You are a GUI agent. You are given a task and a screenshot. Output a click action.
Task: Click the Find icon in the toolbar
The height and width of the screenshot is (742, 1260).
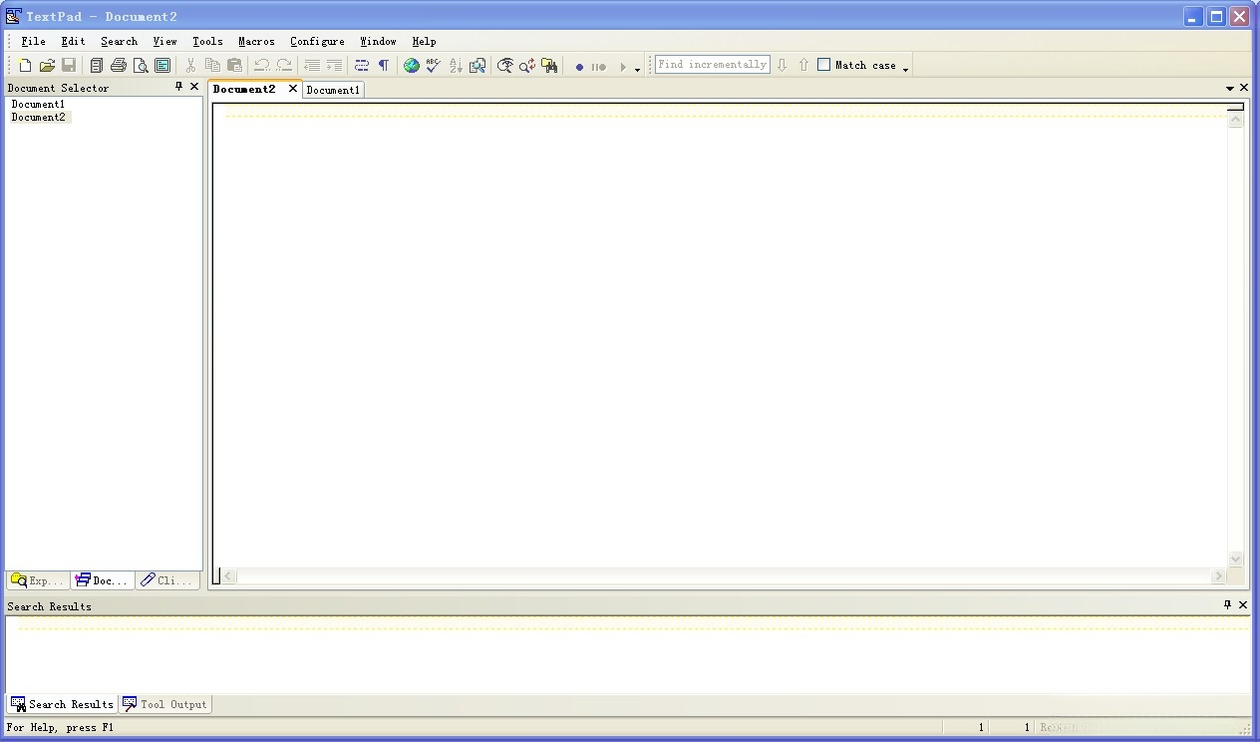pyautogui.click(x=505, y=65)
